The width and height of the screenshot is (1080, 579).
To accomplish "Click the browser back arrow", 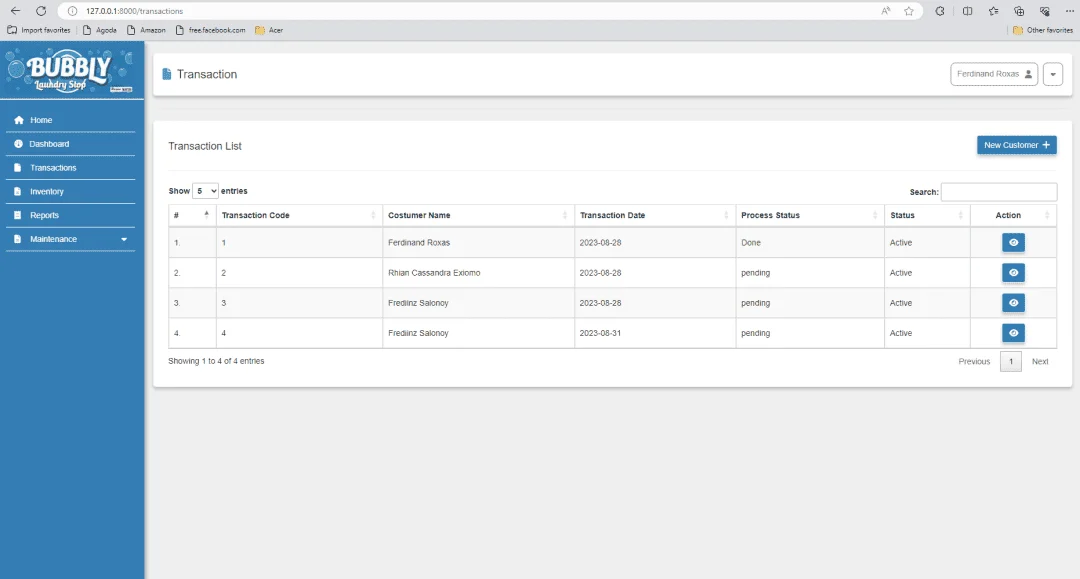I will (15, 11).
